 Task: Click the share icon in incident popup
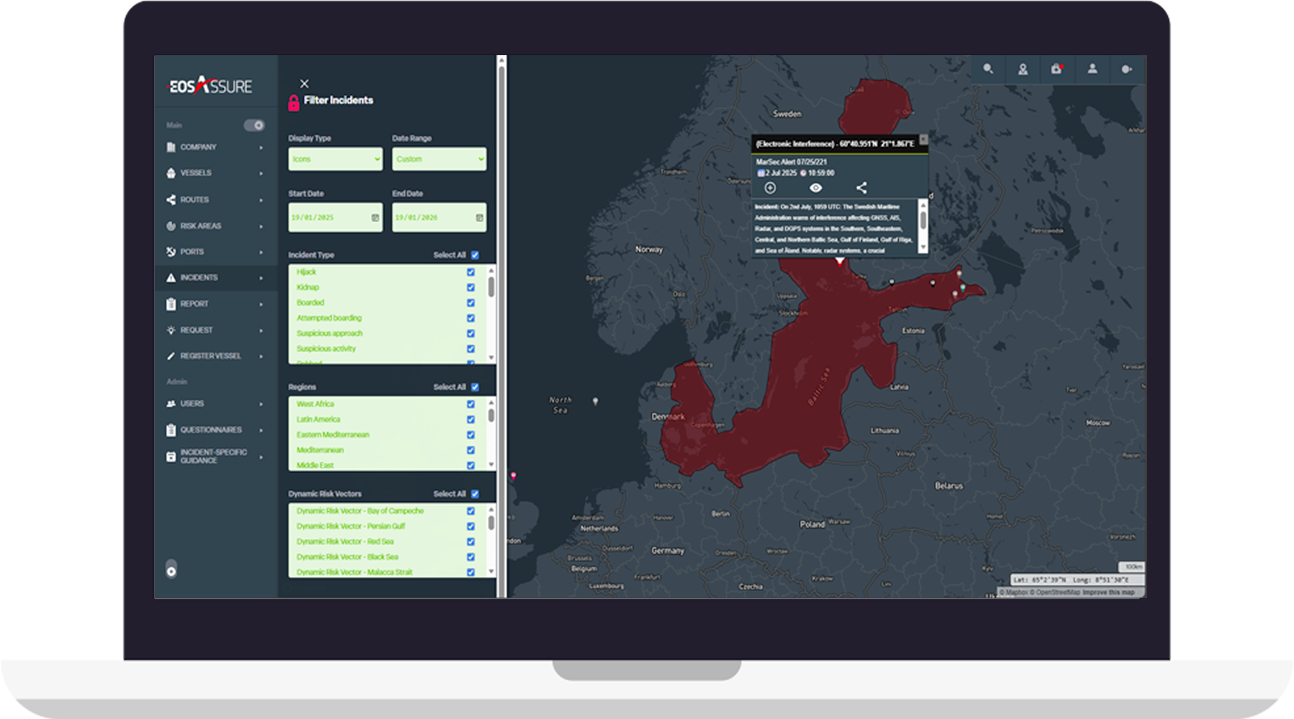tap(861, 188)
